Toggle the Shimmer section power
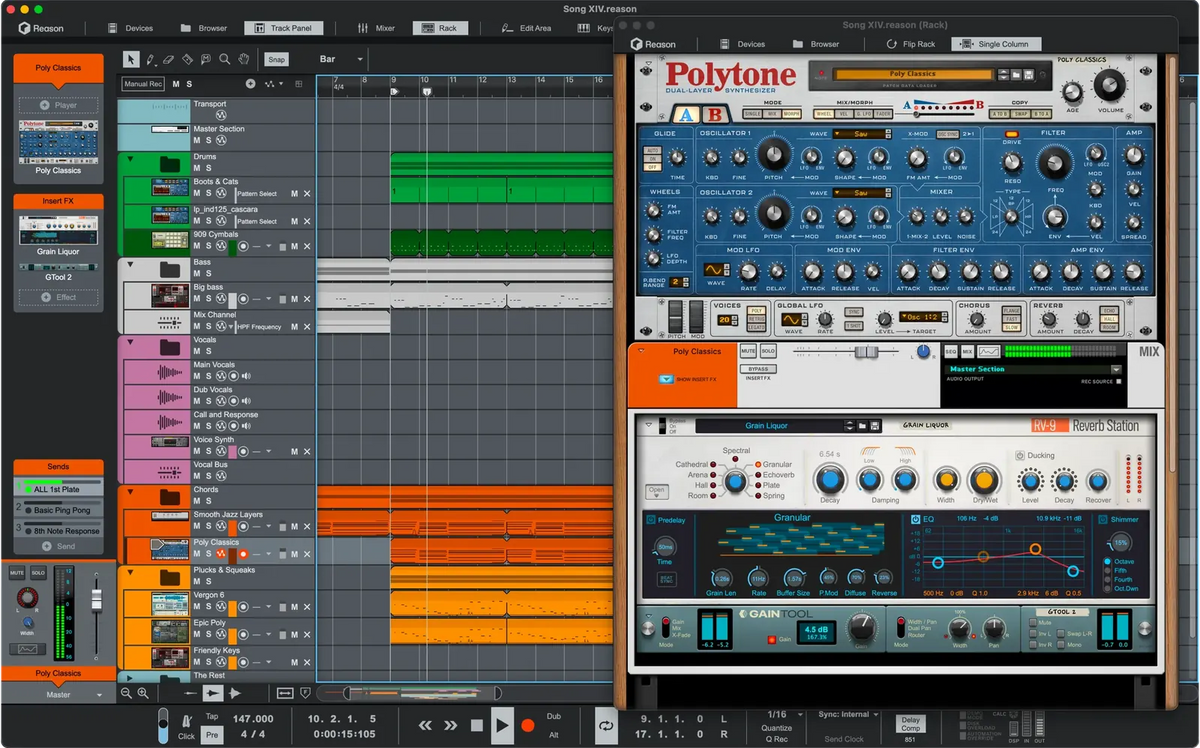Screen dimensions: 1200x748 1103,520
